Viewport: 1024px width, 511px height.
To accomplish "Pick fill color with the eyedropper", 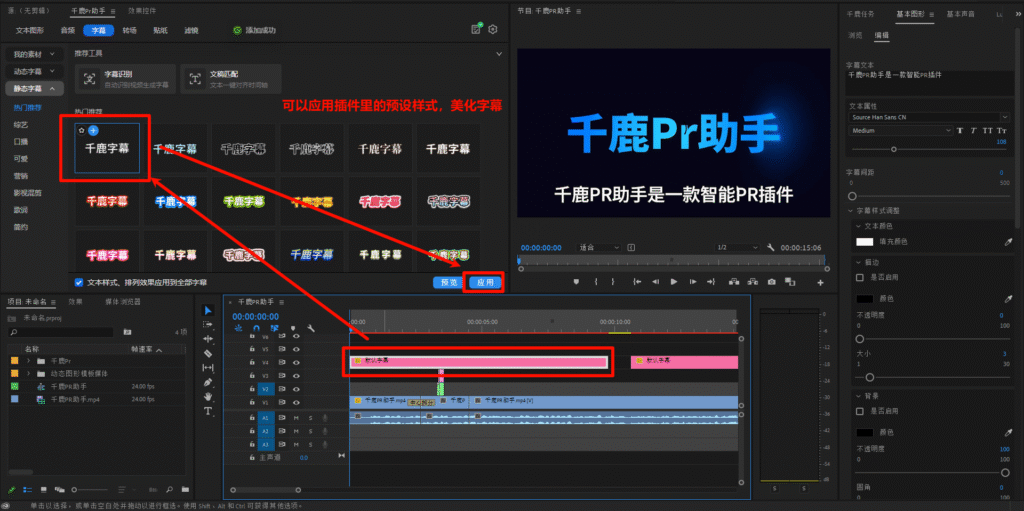I will 1008,241.
